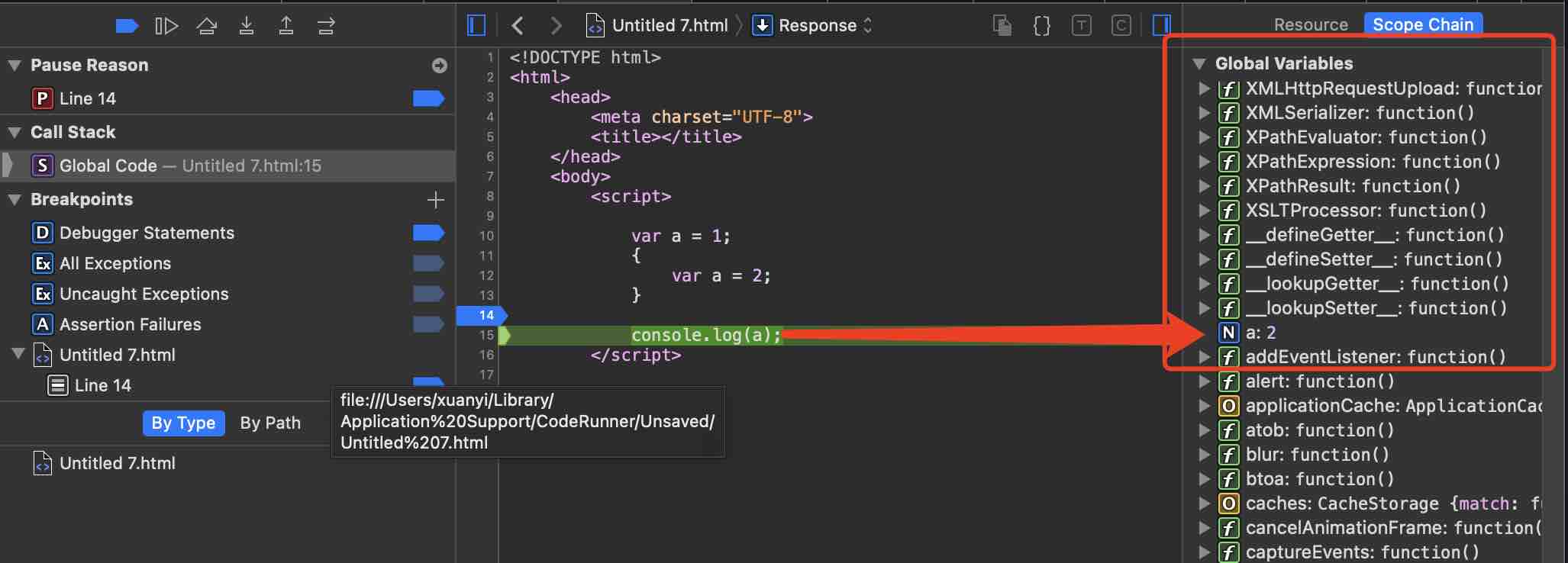The width and height of the screenshot is (1568, 563).
Task: Click the function icon of cancelAnimationFrame
Action: coord(1228,528)
